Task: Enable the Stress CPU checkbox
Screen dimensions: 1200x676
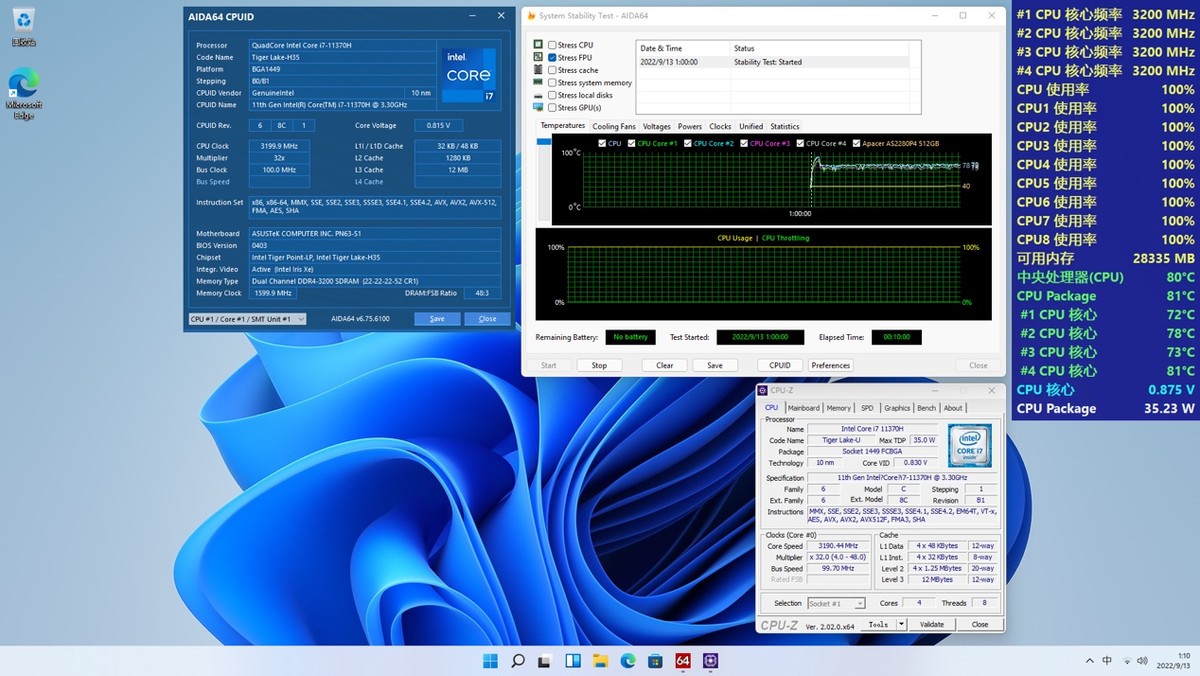Action: coord(552,45)
